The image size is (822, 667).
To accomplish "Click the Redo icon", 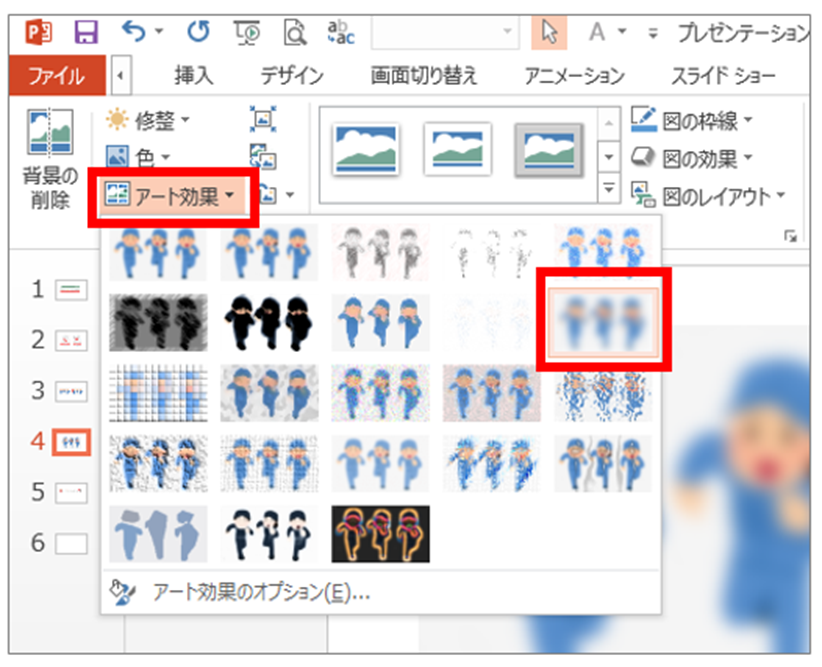I will tap(199, 31).
